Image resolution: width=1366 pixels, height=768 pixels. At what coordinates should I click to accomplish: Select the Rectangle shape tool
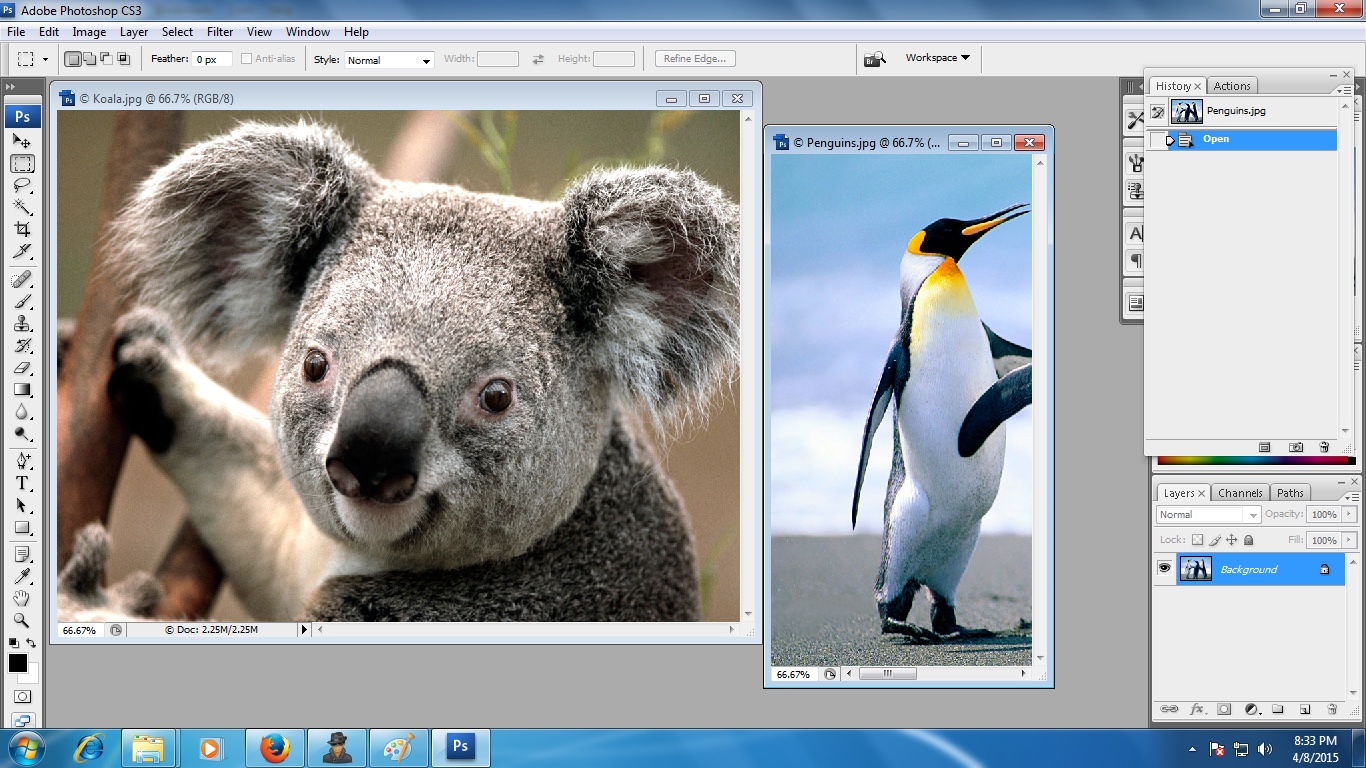22,527
